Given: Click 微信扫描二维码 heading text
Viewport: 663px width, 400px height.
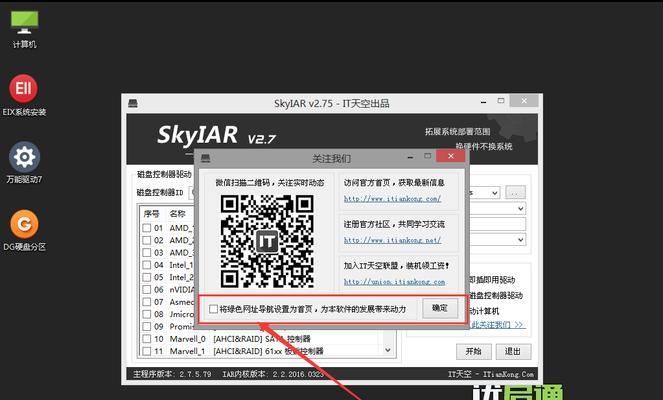Looking at the screenshot, I should point(270,183).
